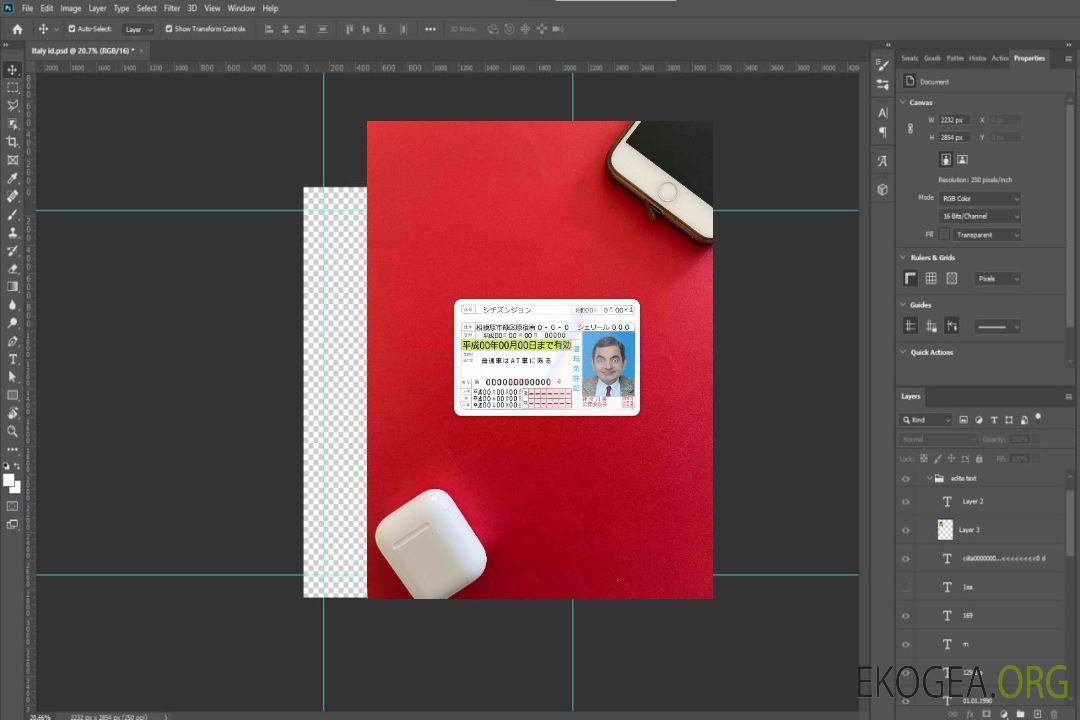Select the Rectangular Marquee tool

(13, 87)
